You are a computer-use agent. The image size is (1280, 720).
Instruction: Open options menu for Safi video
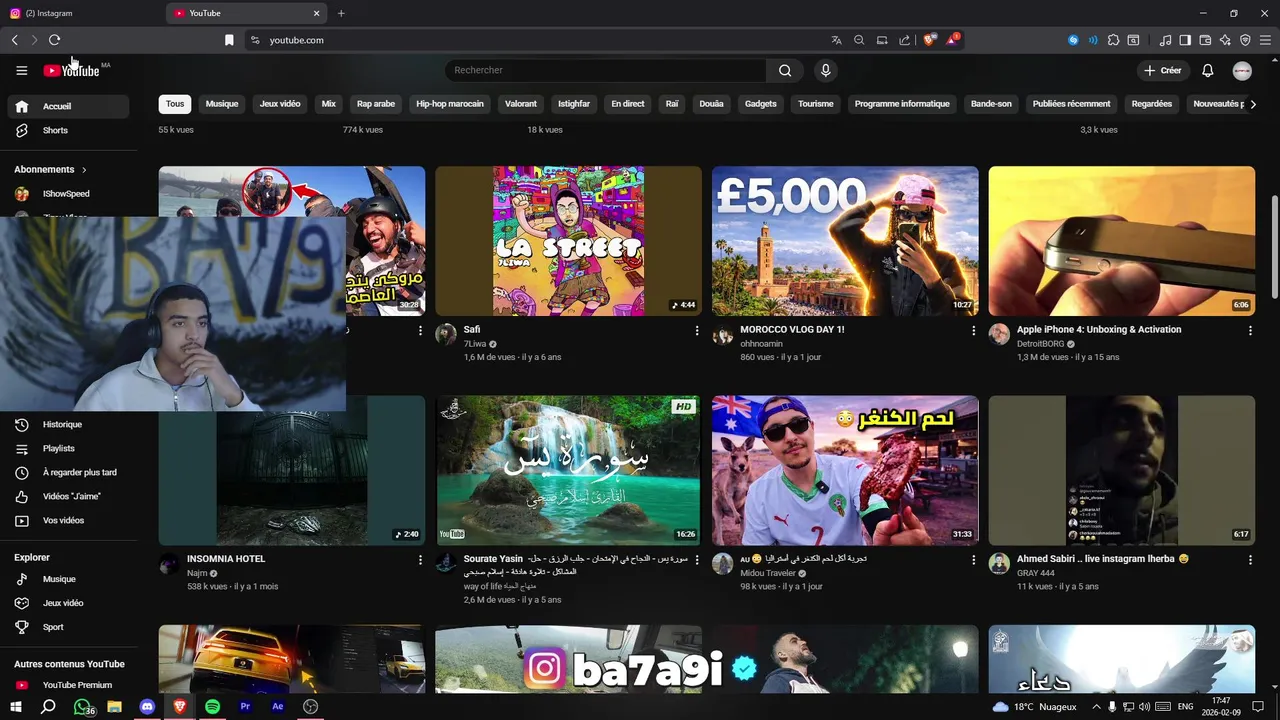pyautogui.click(x=697, y=330)
